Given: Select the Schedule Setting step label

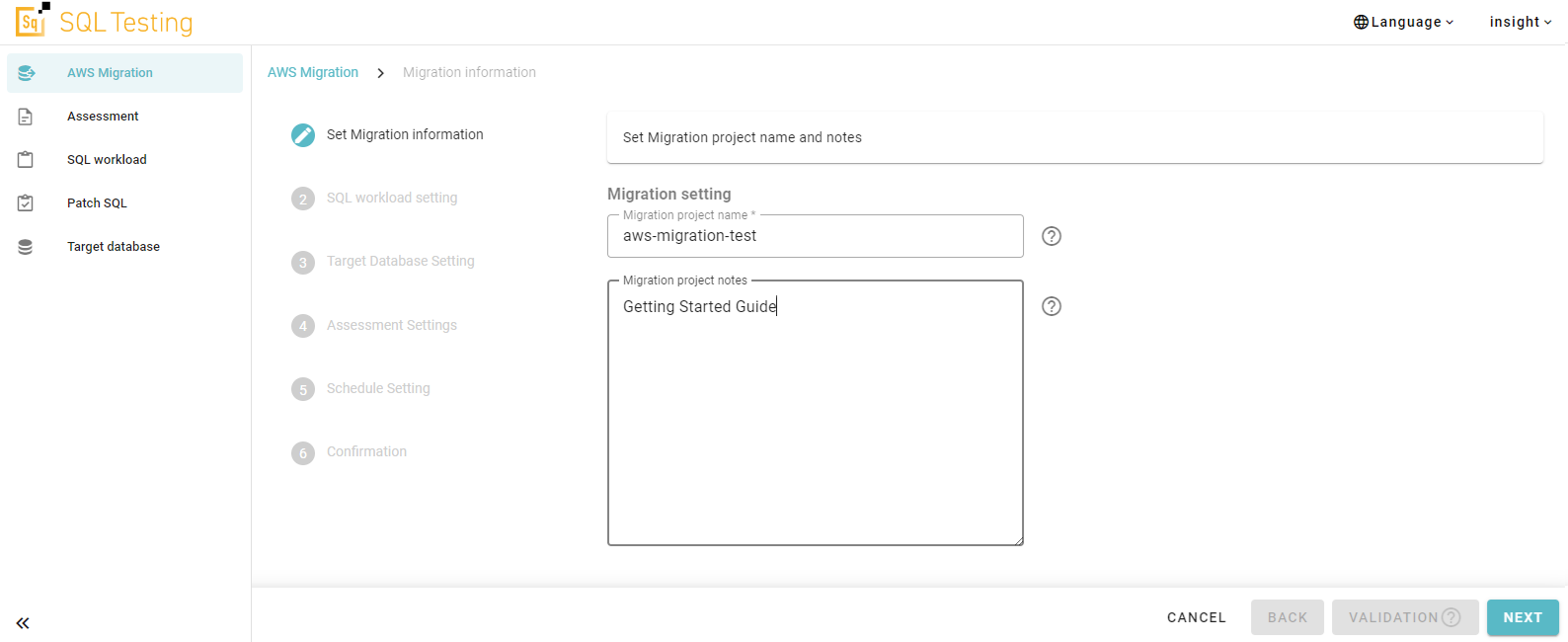Looking at the screenshot, I should pos(378,388).
